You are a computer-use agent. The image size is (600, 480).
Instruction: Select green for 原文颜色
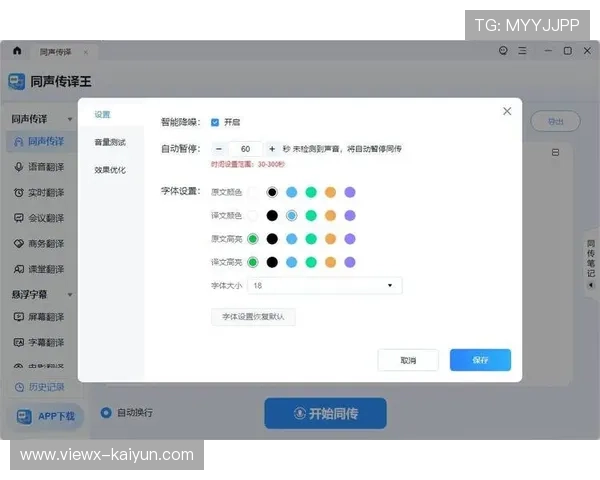tap(311, 192)
